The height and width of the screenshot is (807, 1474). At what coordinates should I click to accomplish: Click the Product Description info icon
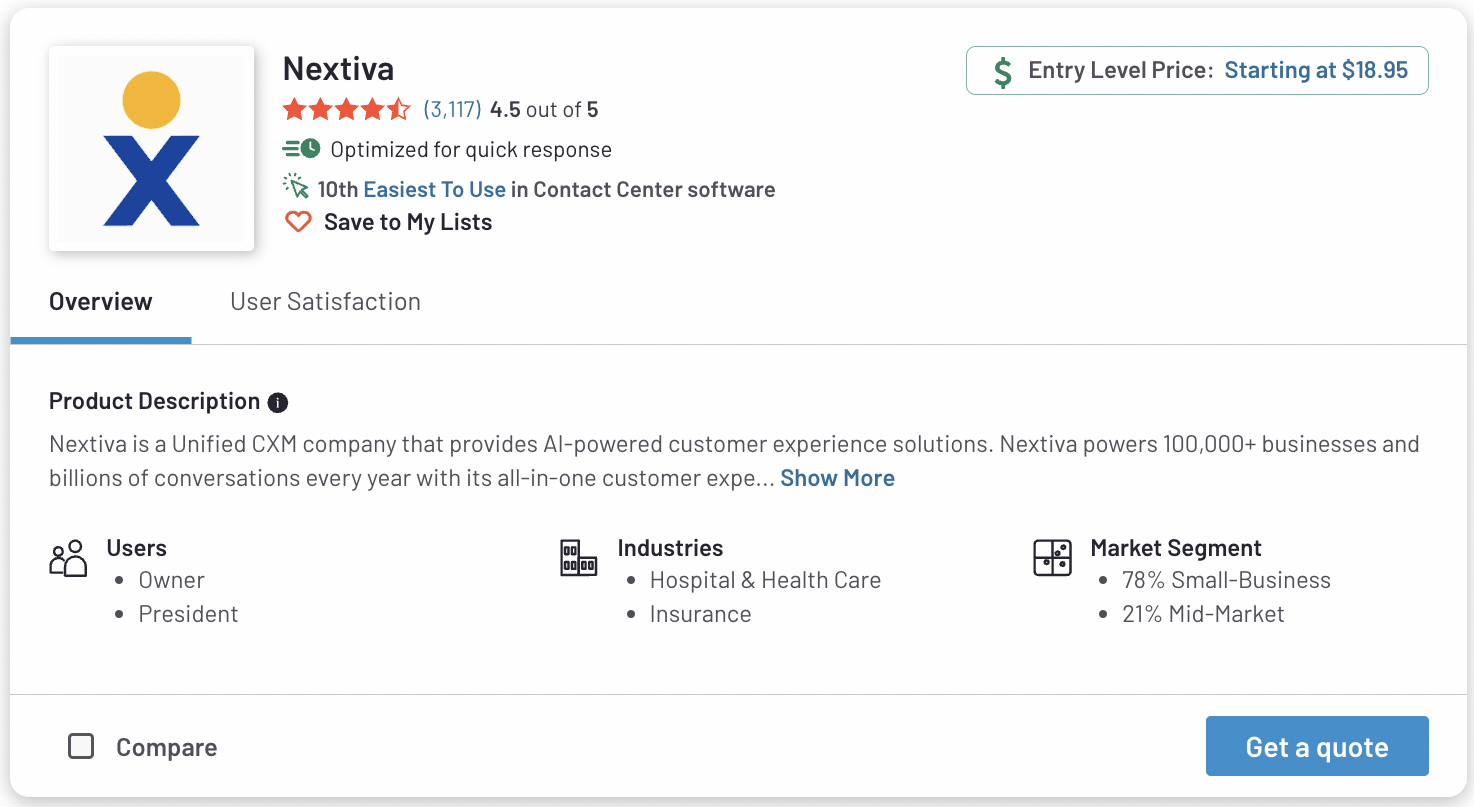point(278,402)
